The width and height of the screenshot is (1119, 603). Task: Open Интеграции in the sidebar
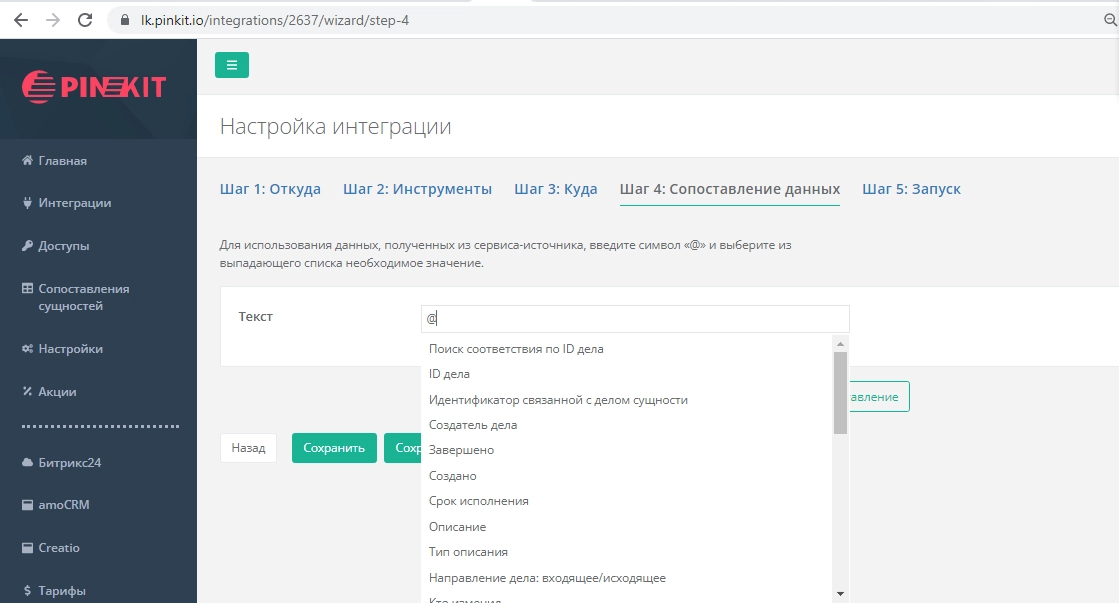point(74,203)
